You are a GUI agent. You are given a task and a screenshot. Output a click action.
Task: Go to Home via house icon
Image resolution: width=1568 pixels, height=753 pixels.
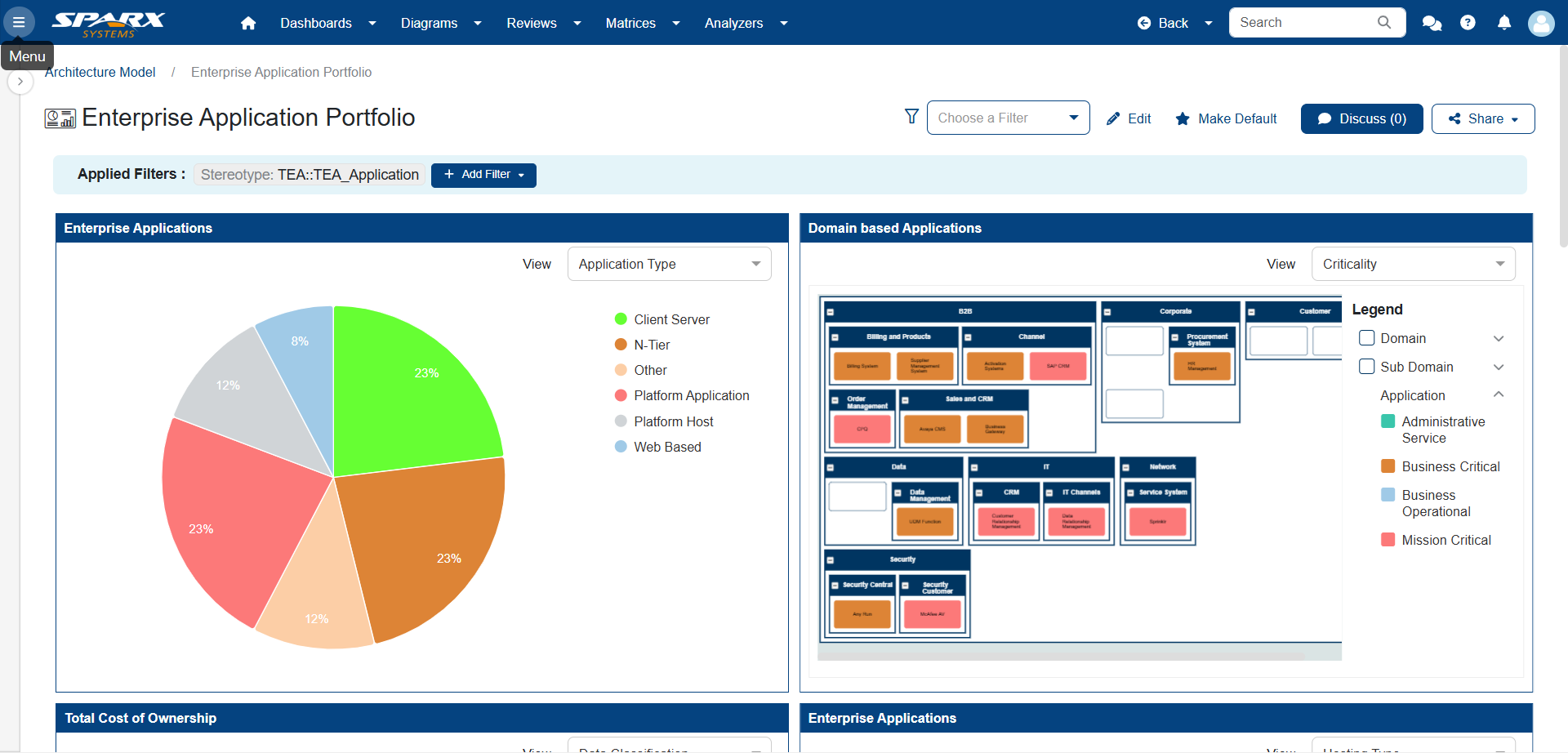pos(248,23)
